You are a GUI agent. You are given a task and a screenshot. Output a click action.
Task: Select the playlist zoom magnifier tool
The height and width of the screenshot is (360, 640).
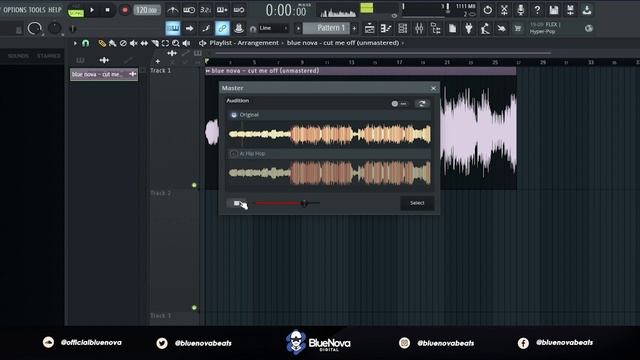[176, 43]
